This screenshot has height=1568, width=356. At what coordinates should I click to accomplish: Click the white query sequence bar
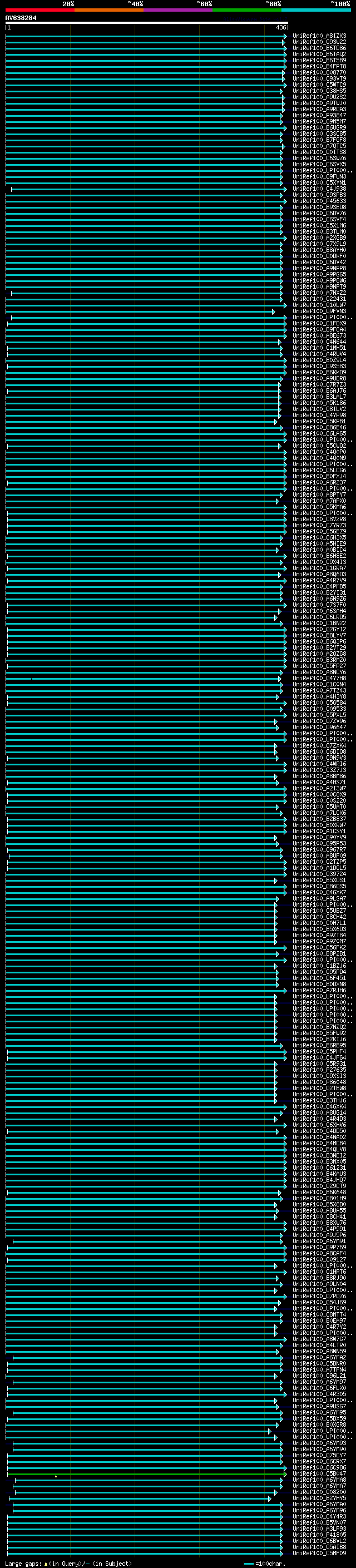click(147, 22)
